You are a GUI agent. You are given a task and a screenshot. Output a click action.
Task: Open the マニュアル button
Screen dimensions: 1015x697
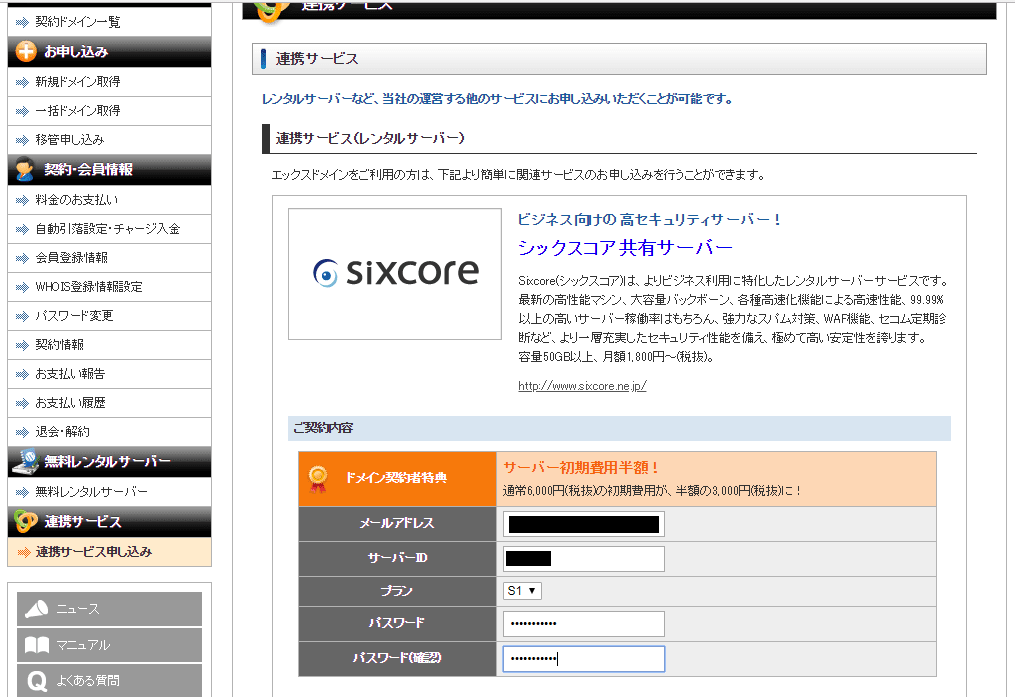[109, 645]
